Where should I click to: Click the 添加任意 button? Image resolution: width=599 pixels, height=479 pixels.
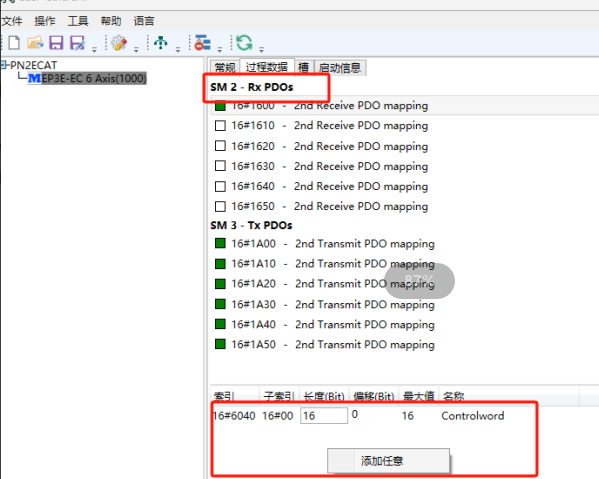388,461
